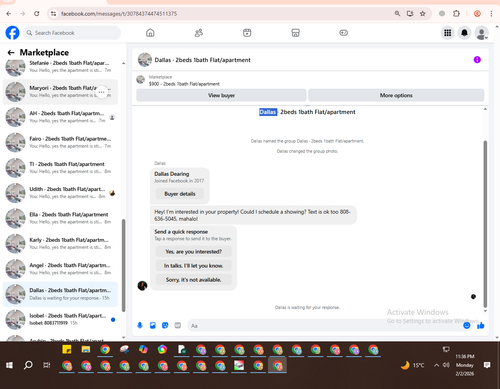The width and height of the screenshot is (500, 389).
Task: Open Ella's 2beds 1bath conversation
Action: [60, 218]
